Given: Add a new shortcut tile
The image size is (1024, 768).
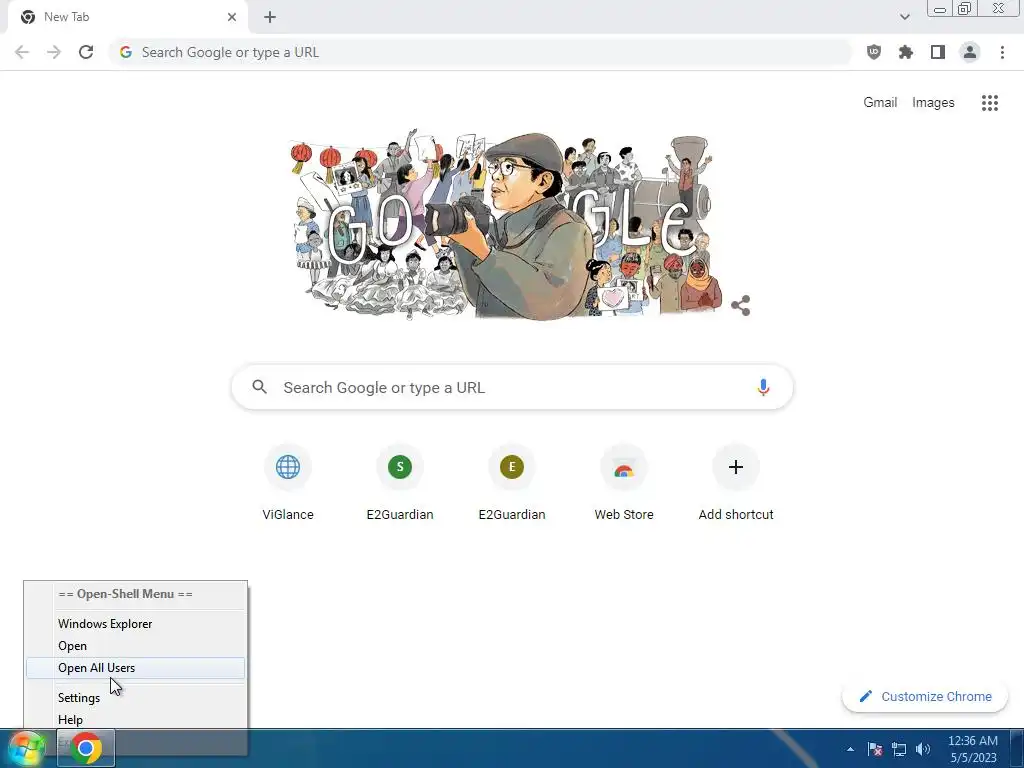Looking at the screenshot, I should [736, 483].
